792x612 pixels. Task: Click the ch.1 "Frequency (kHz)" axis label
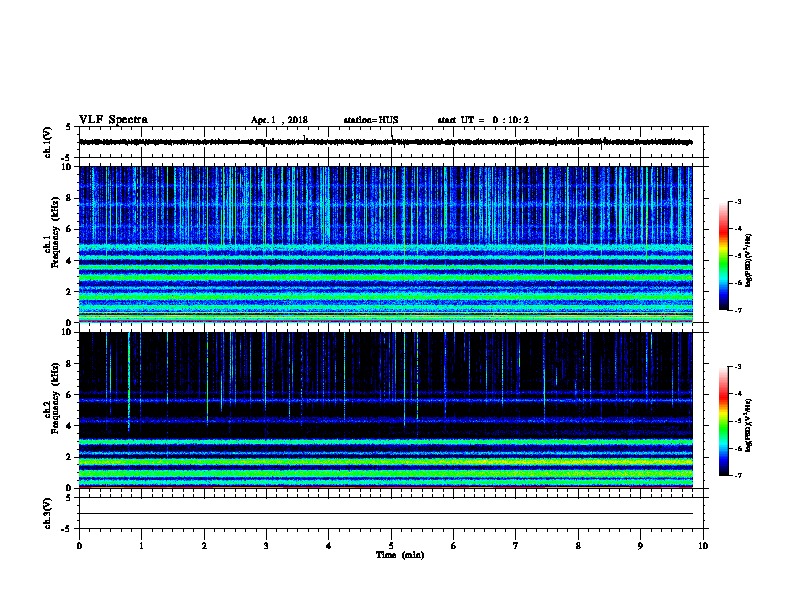55,232
